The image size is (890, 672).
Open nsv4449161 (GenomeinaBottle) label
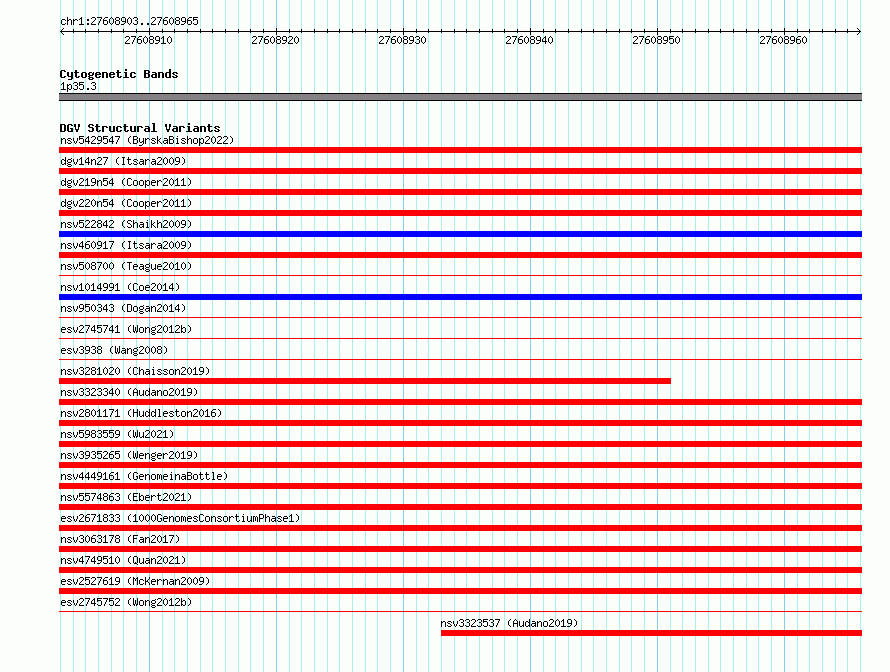pyautogui.click(x=144, y=476)
